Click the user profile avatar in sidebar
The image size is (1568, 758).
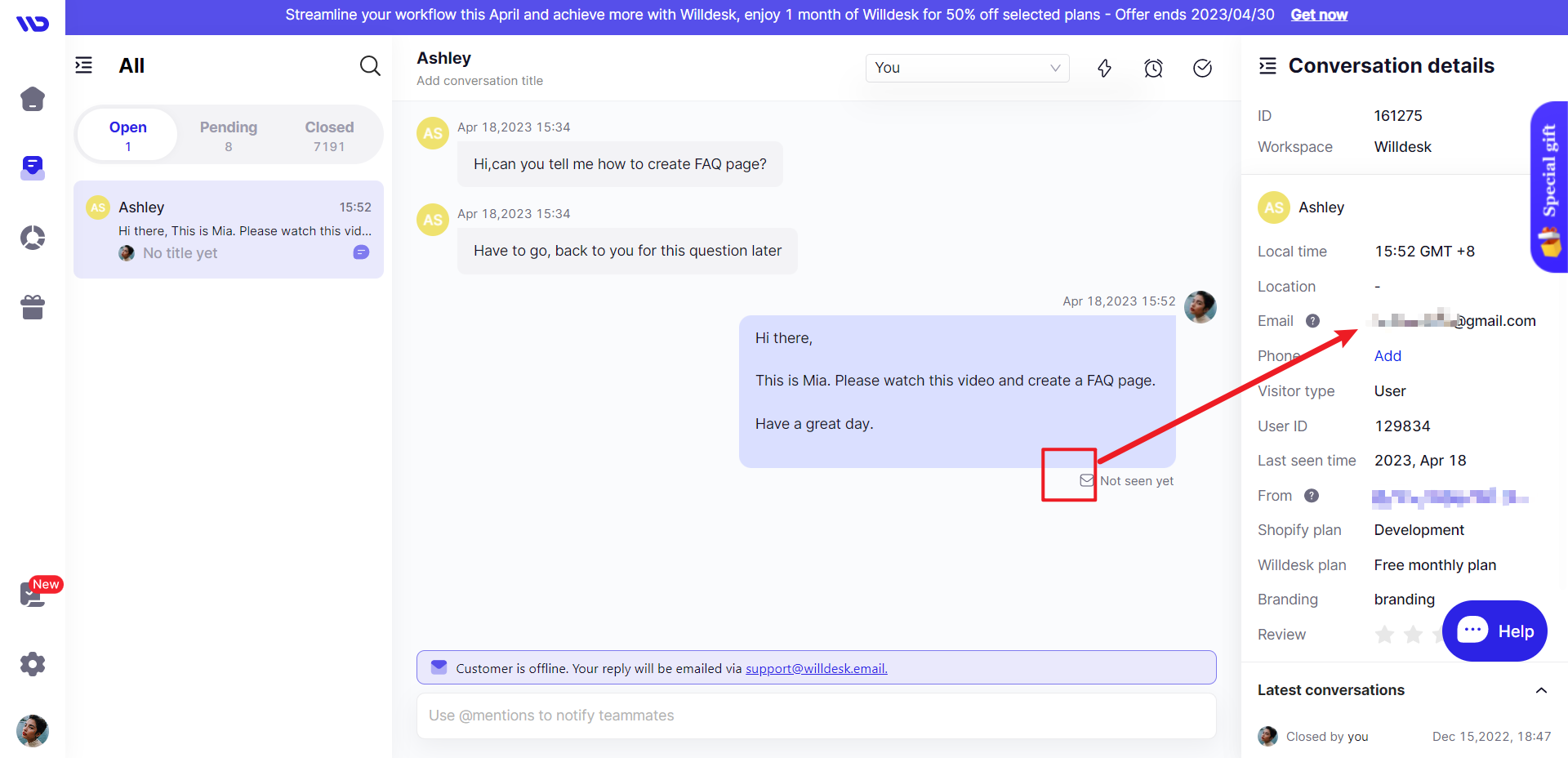point(33,730)
